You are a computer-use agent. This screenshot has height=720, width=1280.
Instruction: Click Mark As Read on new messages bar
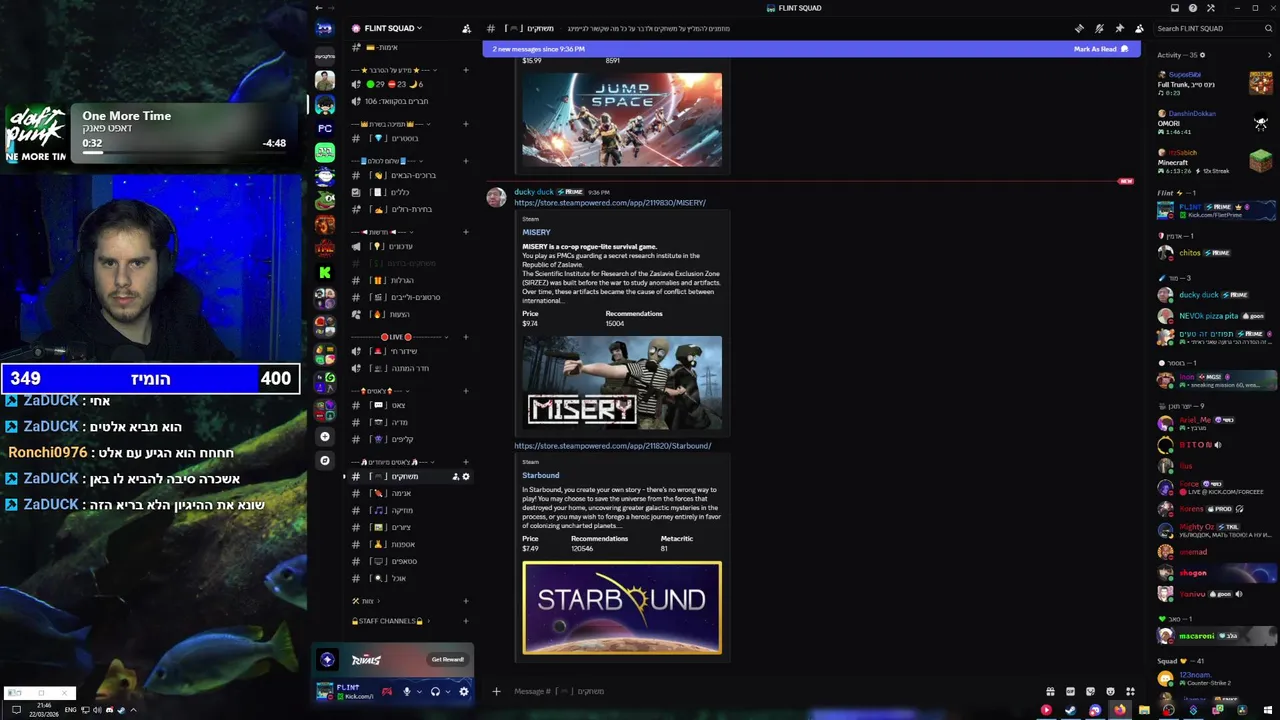[x=1100, y=49]
